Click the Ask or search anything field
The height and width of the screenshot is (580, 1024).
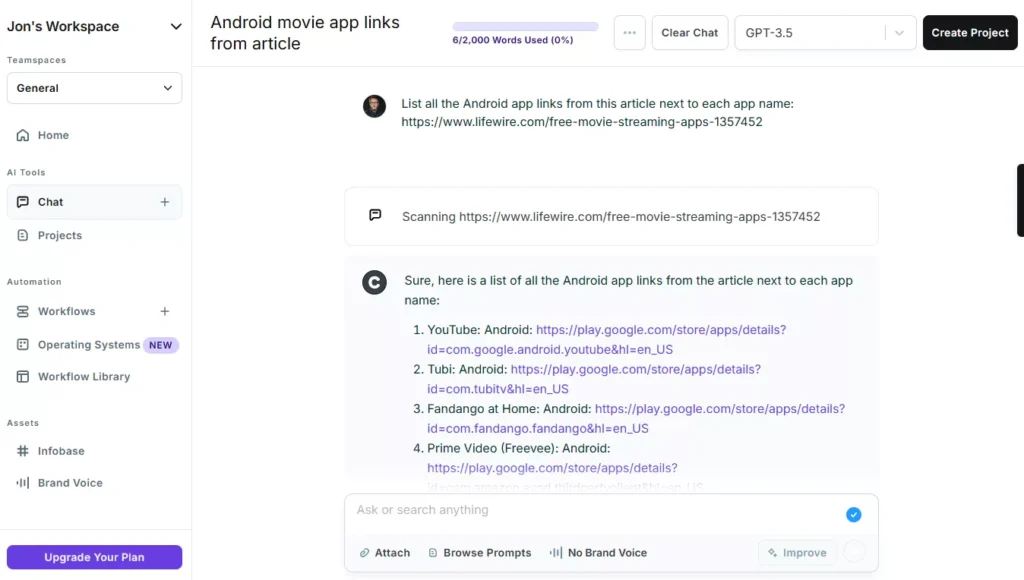click(590, 511)
